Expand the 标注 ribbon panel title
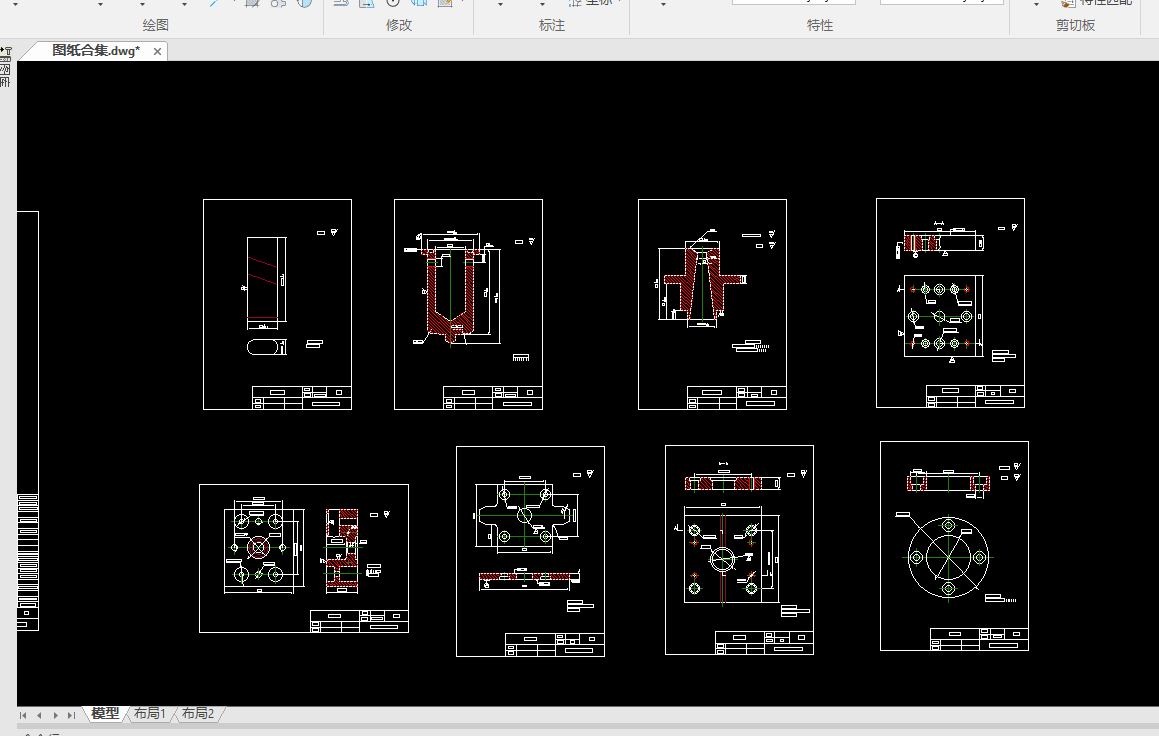 [551, 25]
